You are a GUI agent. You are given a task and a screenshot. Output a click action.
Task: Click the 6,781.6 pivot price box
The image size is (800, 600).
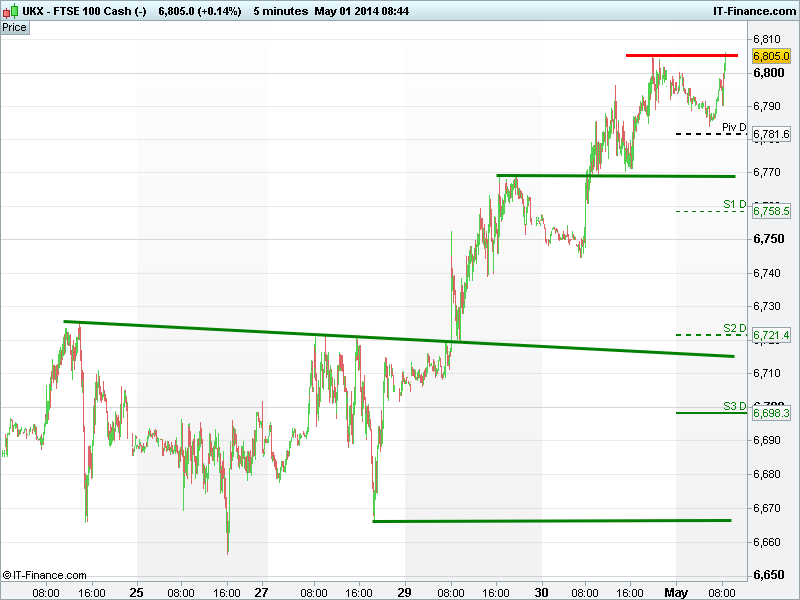click(771, 134)
